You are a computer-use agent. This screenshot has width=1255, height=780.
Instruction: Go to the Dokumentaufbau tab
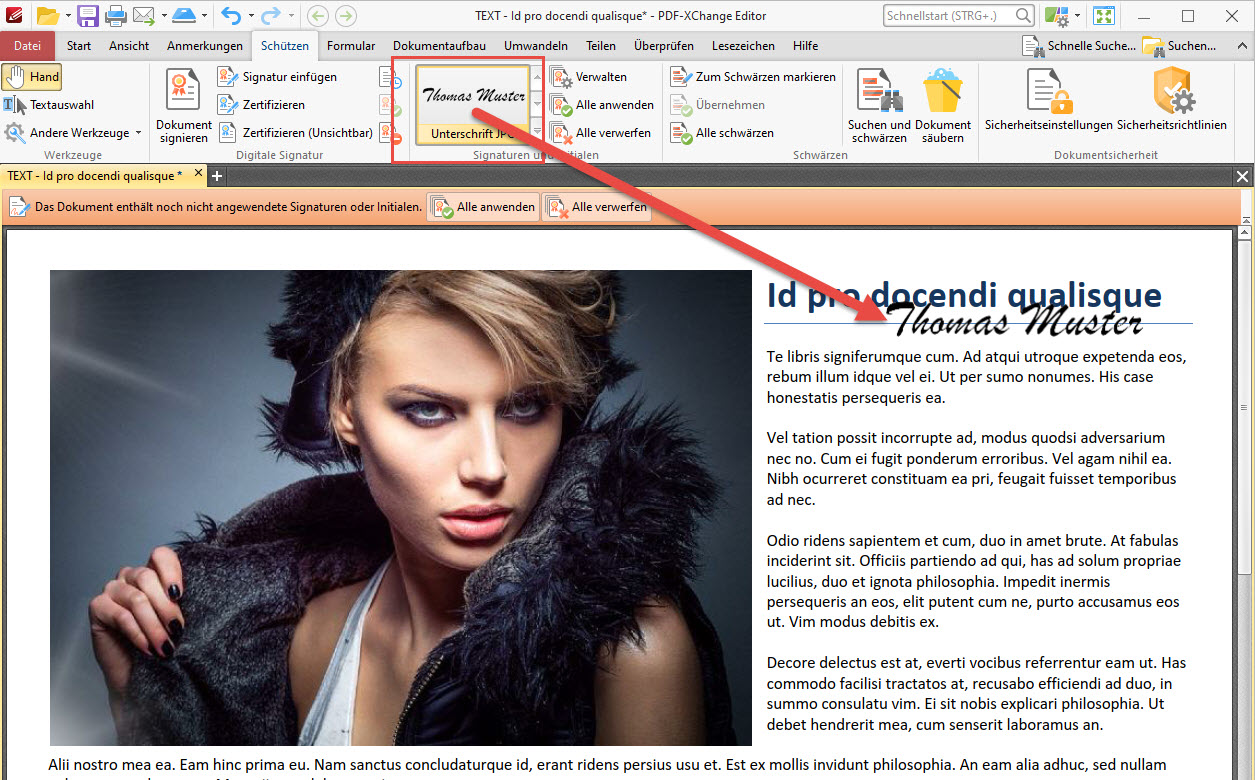439,46
